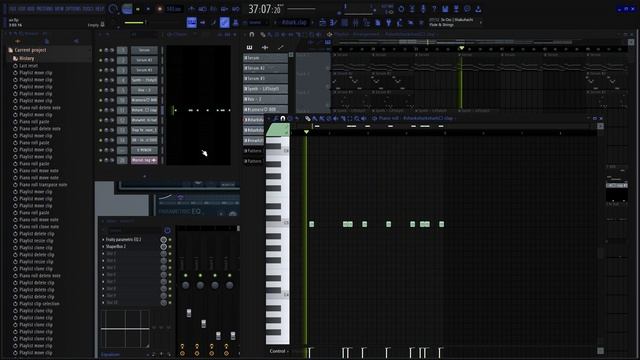Click highlighted link icon in second toolbar row
The height and width of the screenshot is (360, 640).
[x=224, y=22]
